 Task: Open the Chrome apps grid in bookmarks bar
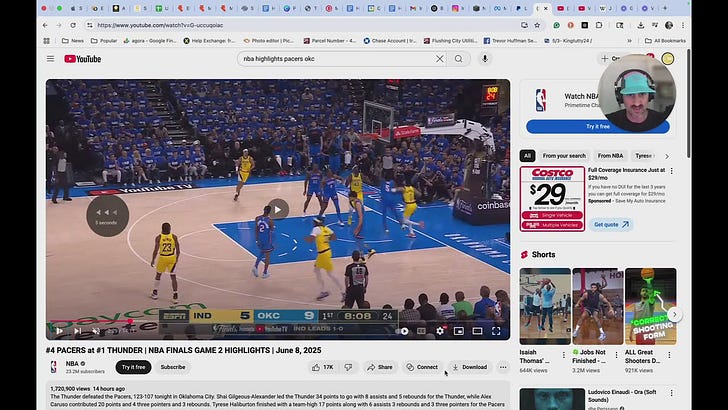(46, 41)
